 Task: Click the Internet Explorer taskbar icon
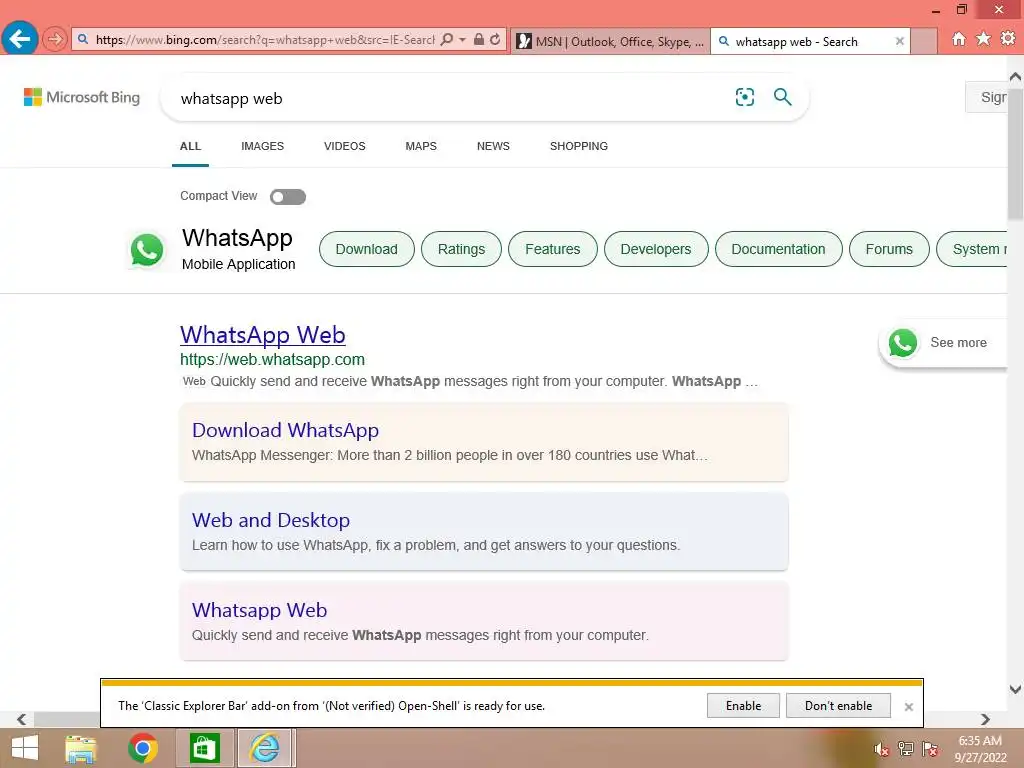(264, 748)
